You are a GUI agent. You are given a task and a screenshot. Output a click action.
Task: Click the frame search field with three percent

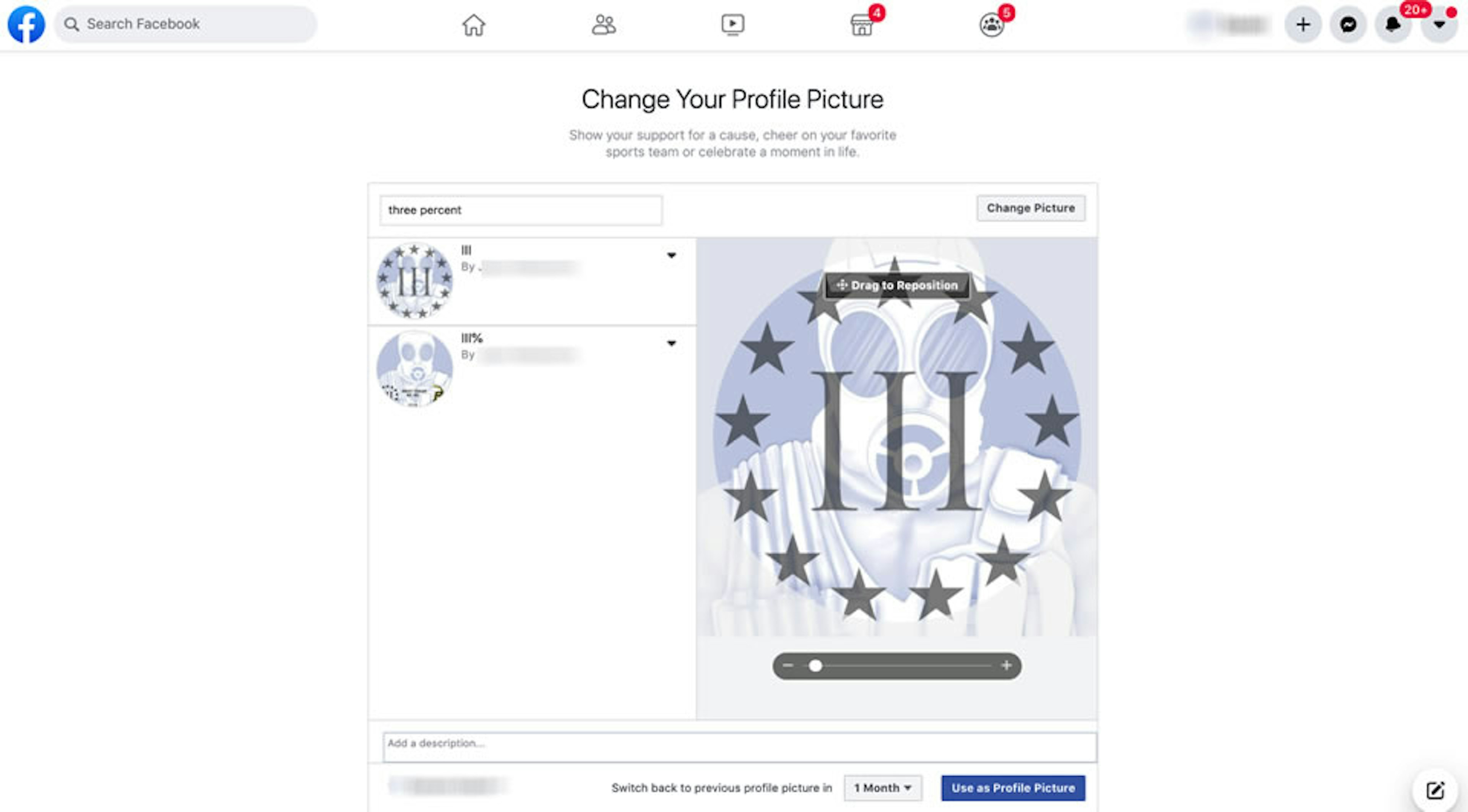pyautogui.click(x=521, y=210)
